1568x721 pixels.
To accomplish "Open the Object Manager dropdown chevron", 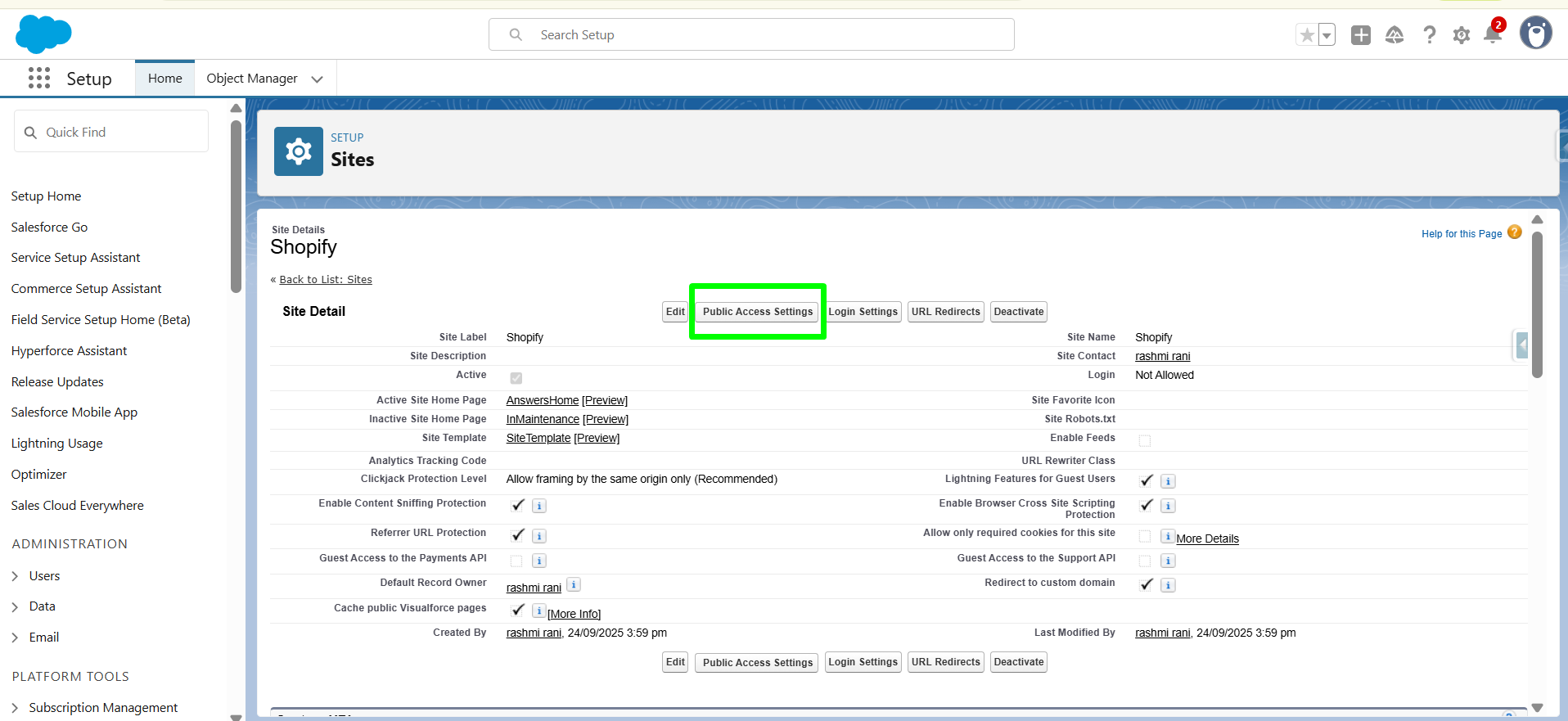I will 318,79.
